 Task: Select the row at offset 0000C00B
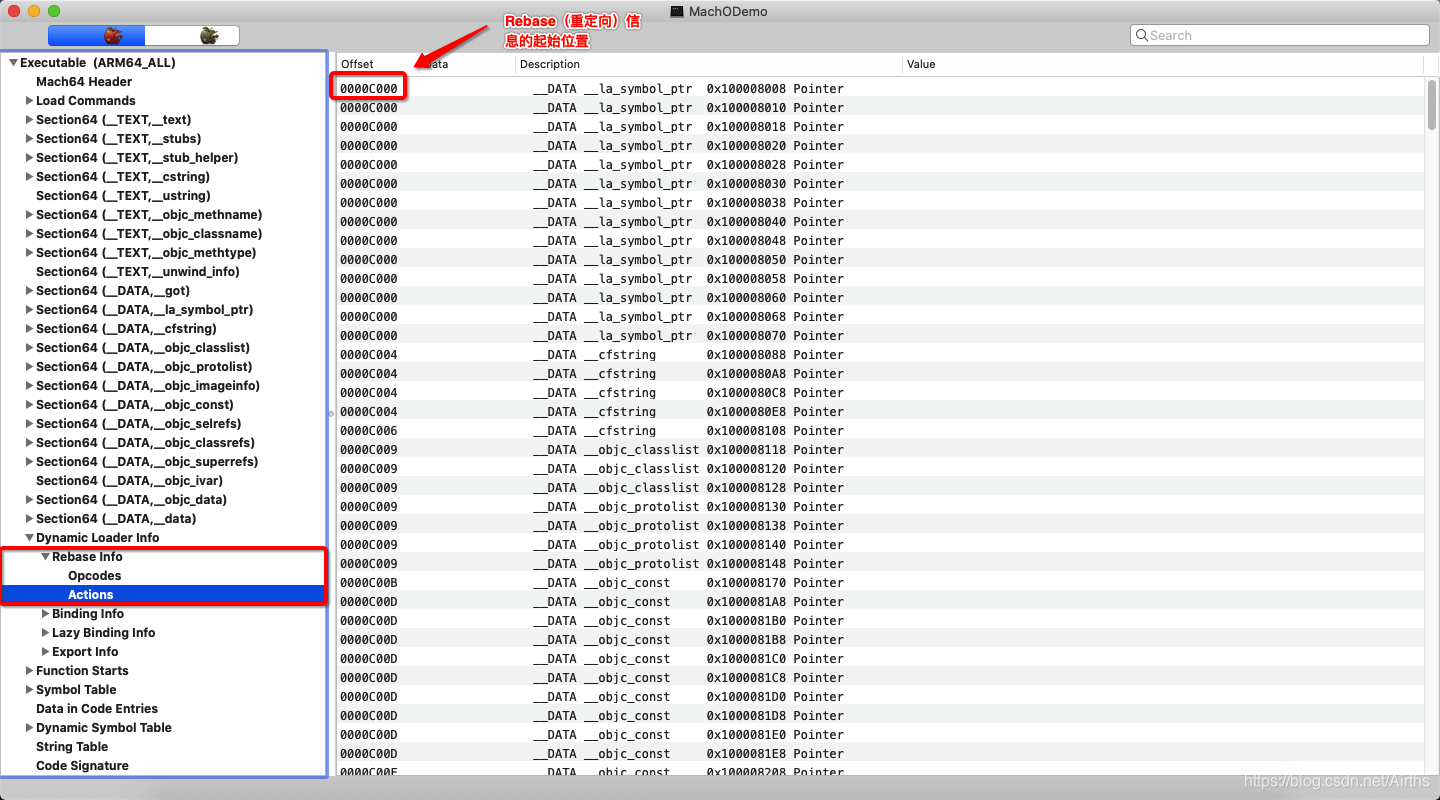[880, 583]
